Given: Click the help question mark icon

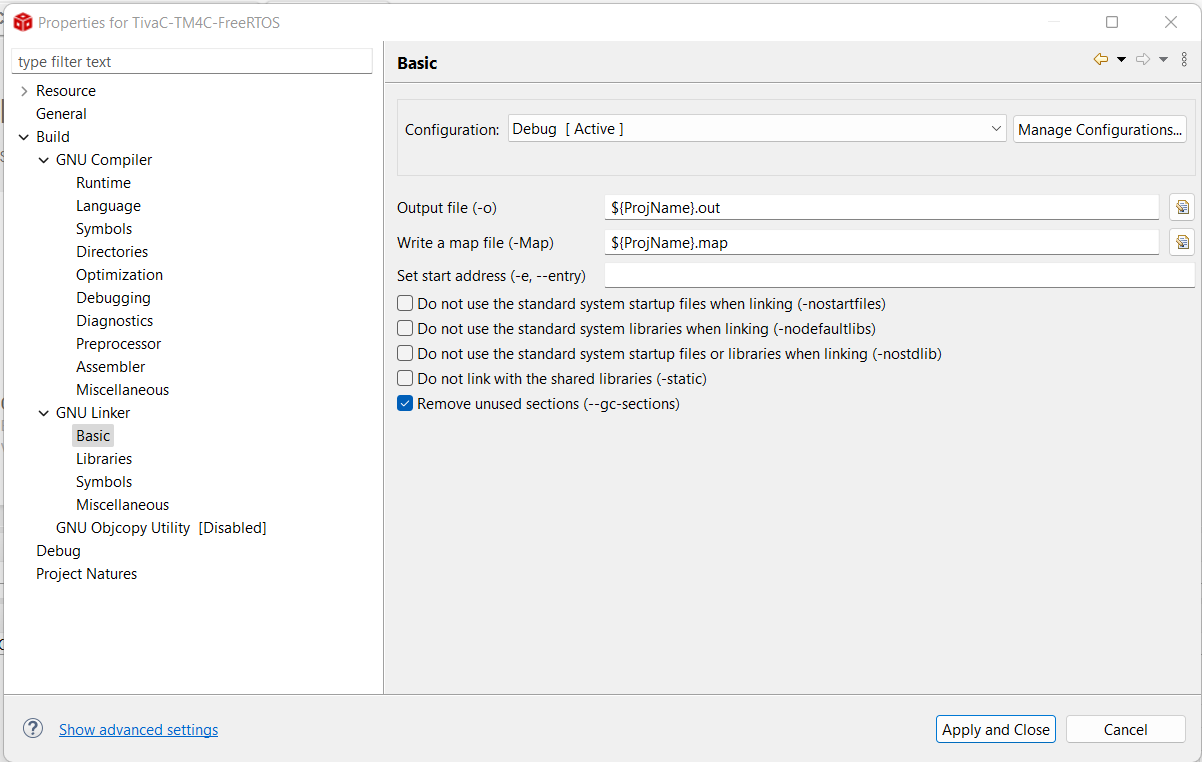Looking at the screenshot, I should [x=33, y=728].
